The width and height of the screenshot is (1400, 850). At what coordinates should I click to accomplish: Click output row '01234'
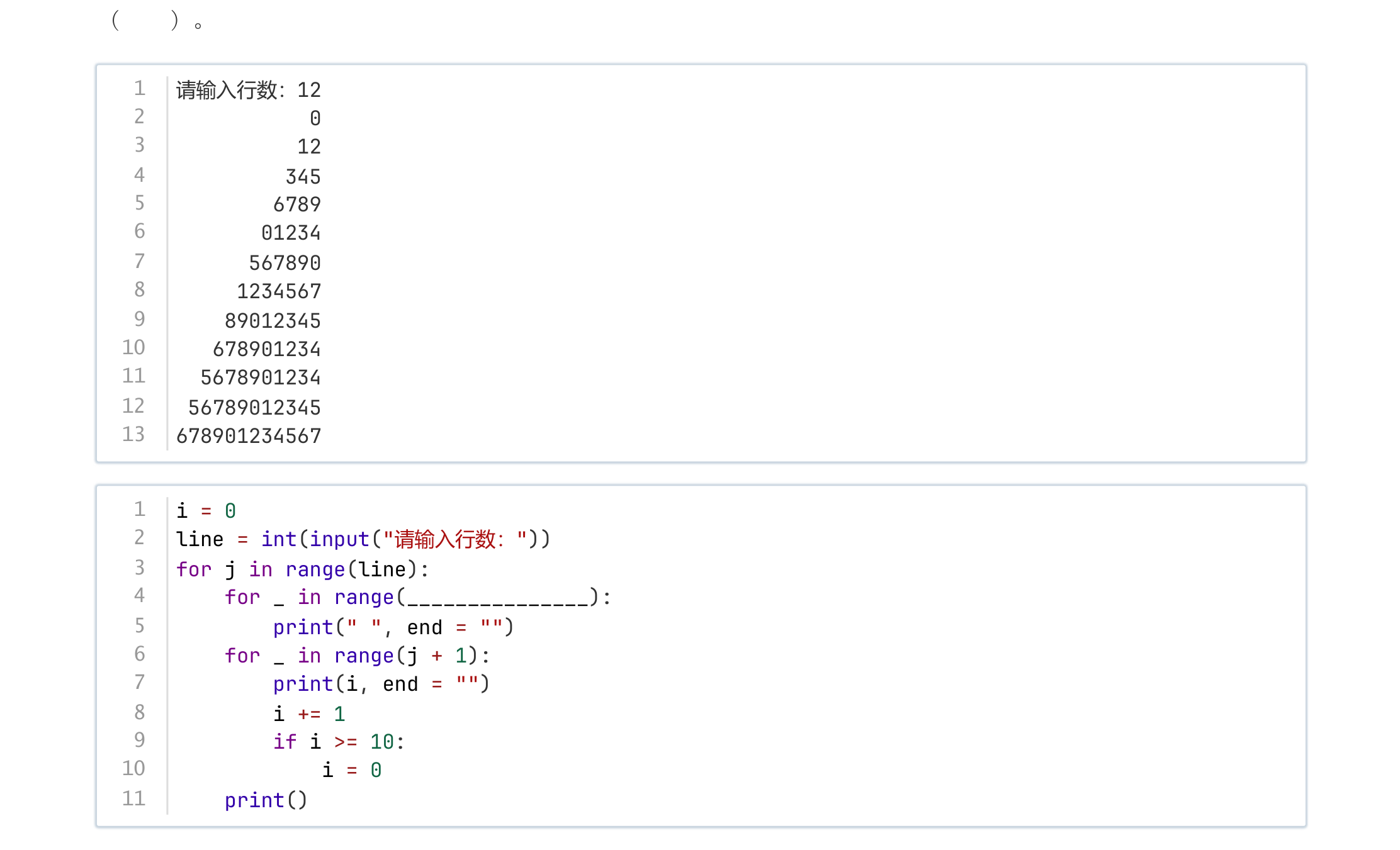click(x=291, y=233)
